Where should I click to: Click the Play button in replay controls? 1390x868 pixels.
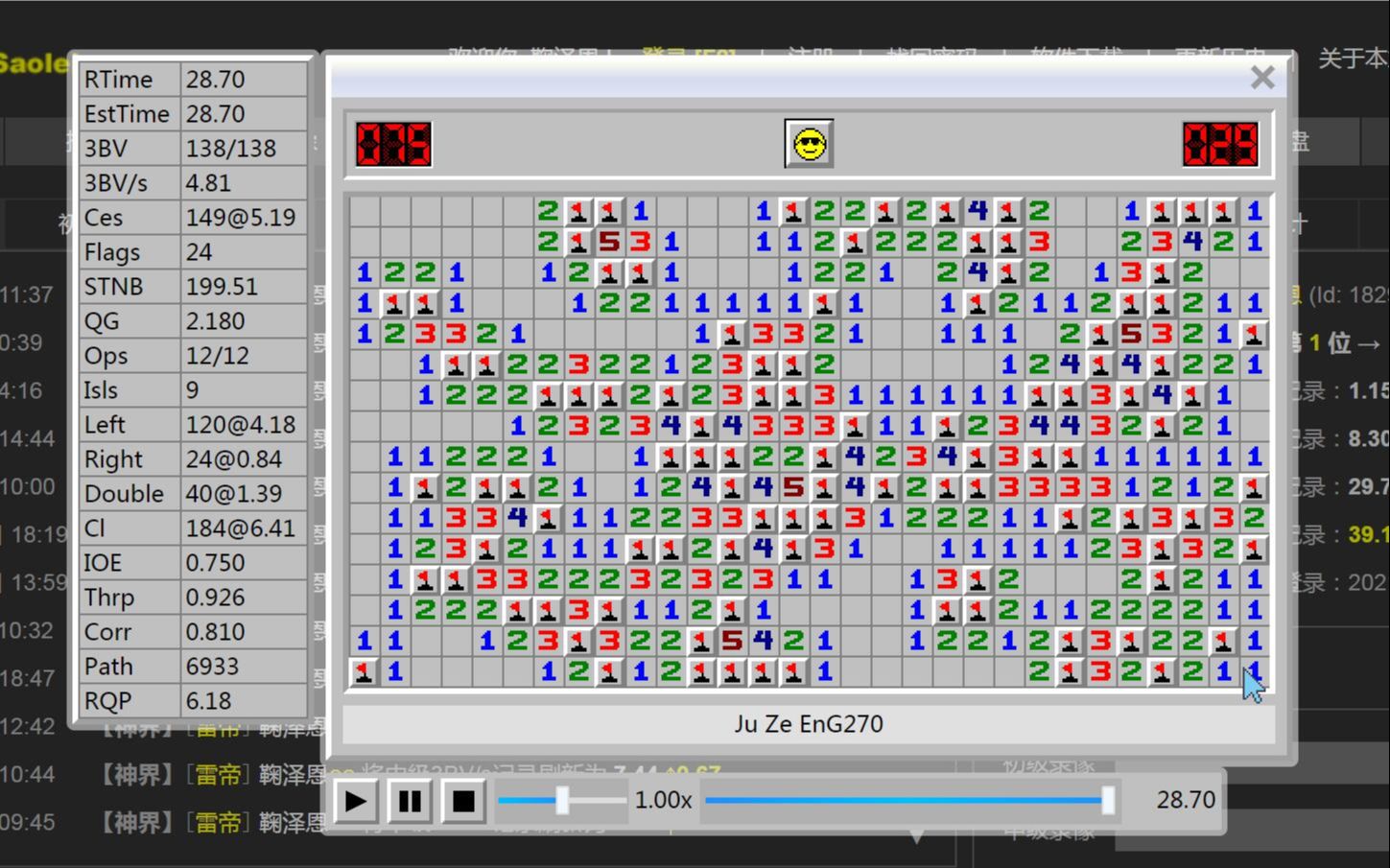[x=355, y=801]
